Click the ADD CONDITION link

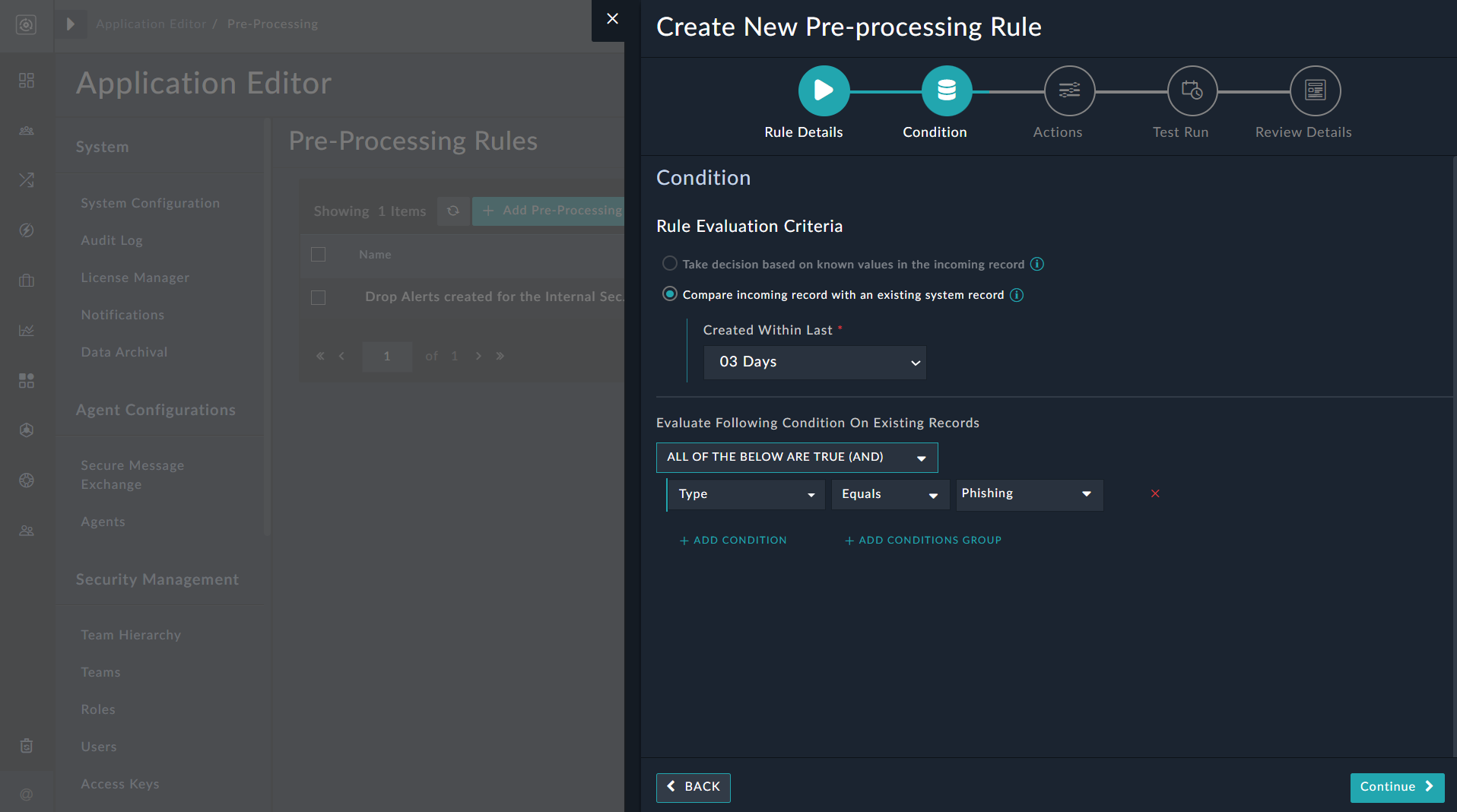point(732,540)
